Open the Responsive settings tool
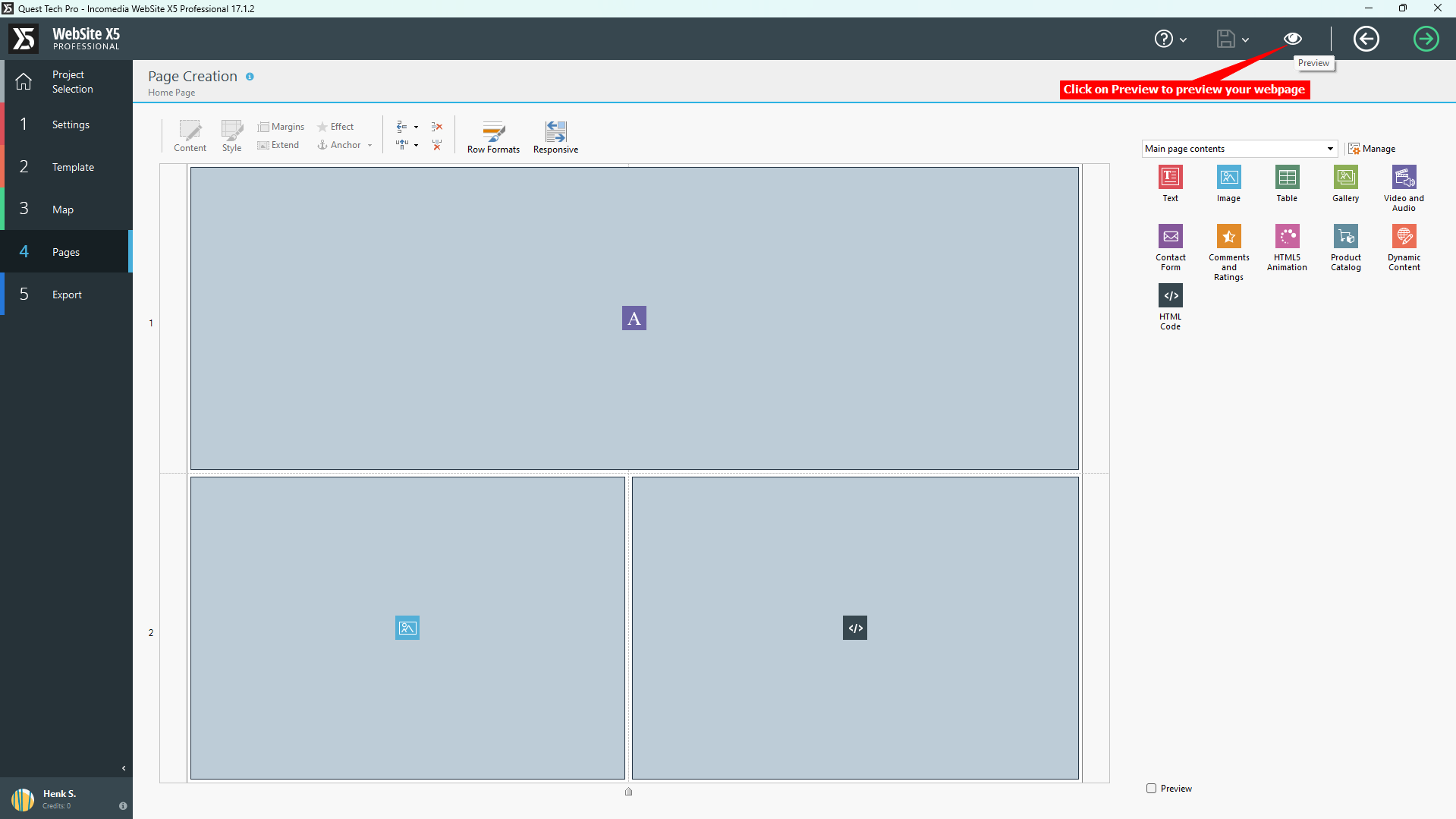Image resolution: width=1456 pixels, height=819 pixels. 555,137
